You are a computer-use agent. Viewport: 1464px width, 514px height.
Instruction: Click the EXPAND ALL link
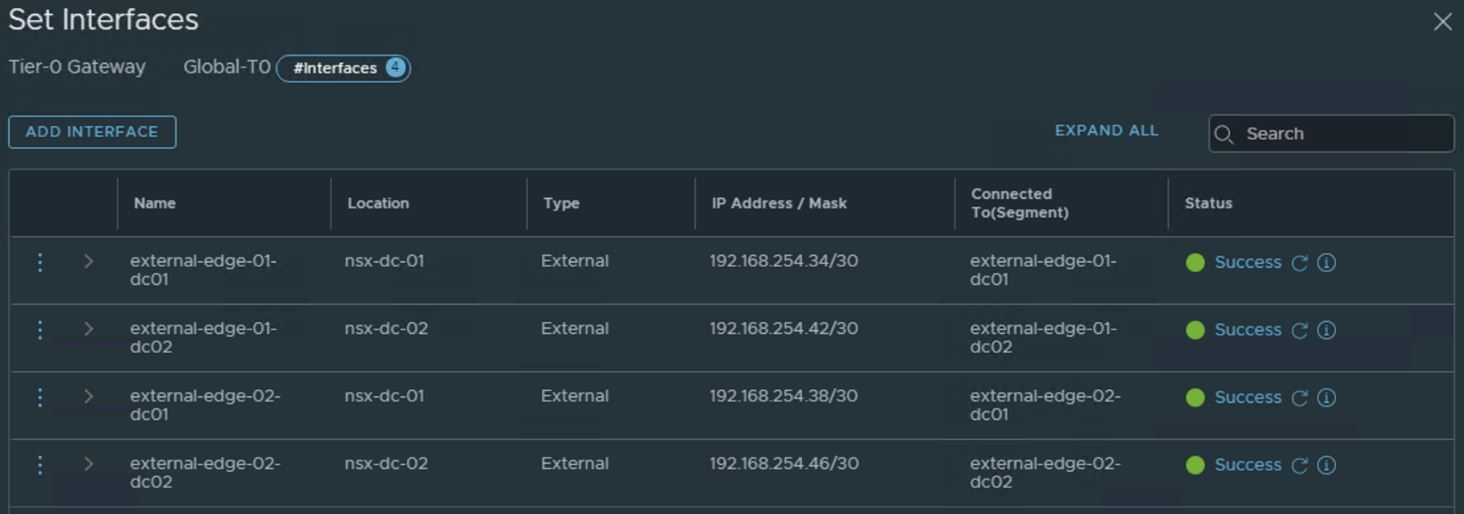tap(1106, 131)
